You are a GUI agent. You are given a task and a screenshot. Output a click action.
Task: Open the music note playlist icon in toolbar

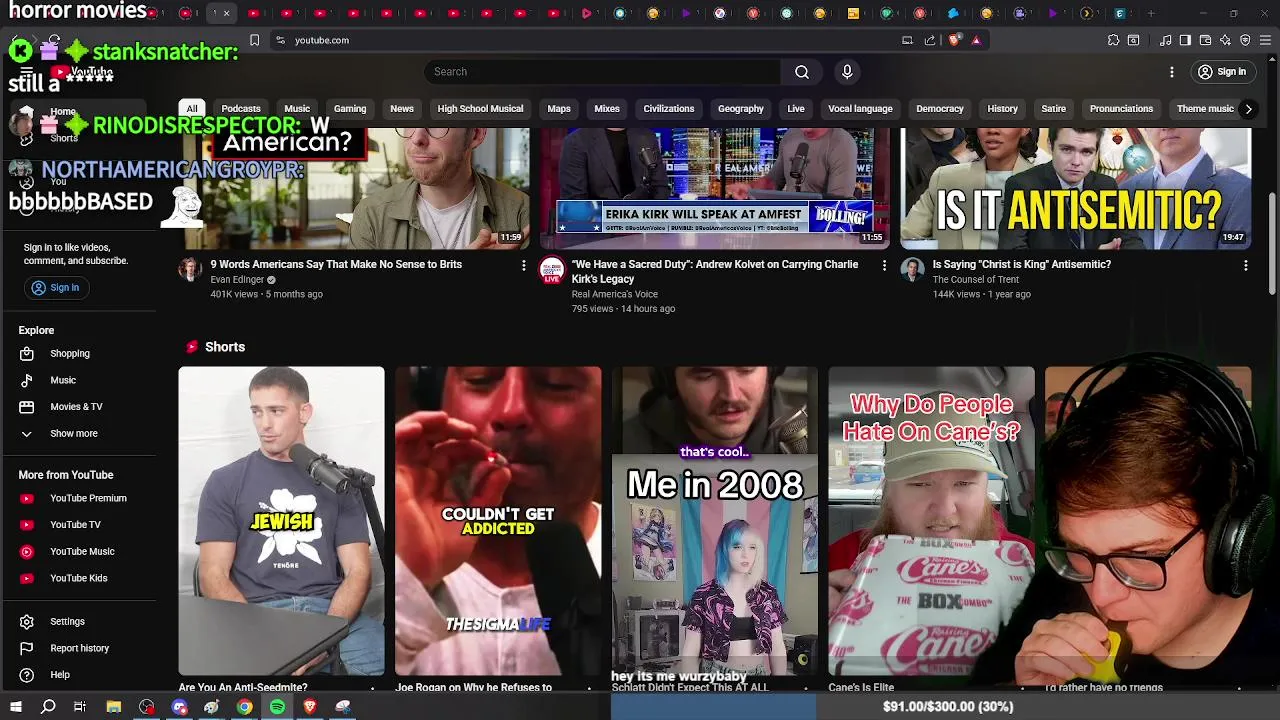[x=1166, y=40]
